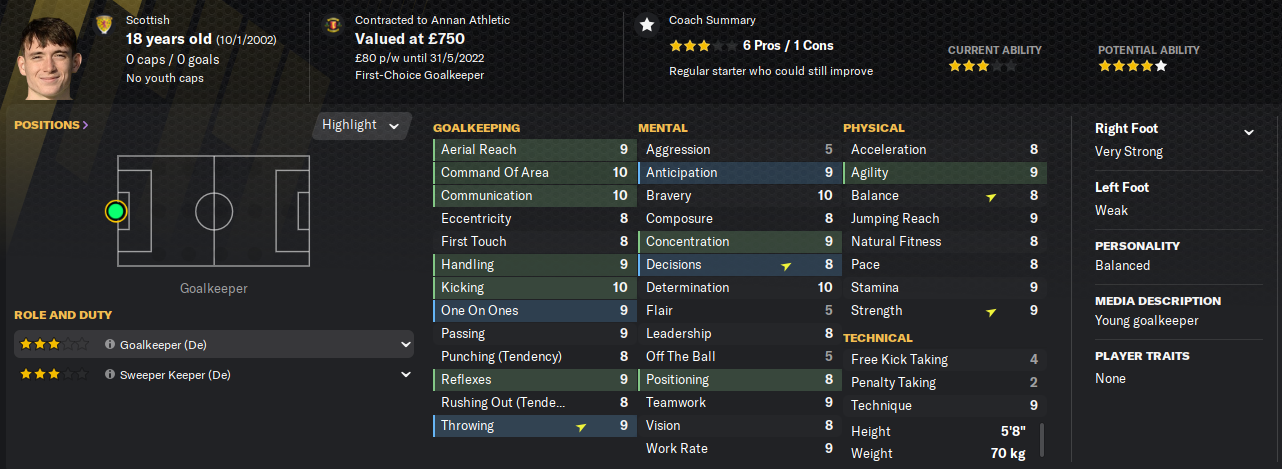The image size is (1282, 469).
Task: Click the yellow arrow next to Strength
Action: coord(991,312)
